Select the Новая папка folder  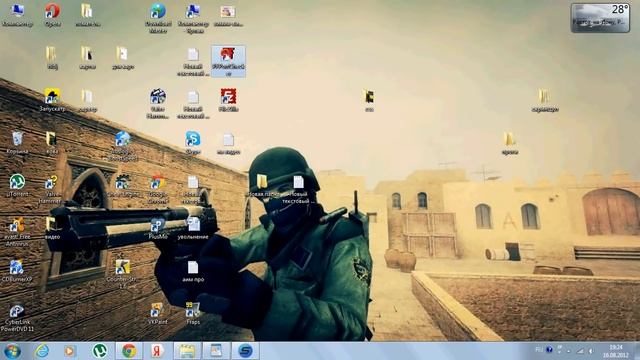coord(263,186)
